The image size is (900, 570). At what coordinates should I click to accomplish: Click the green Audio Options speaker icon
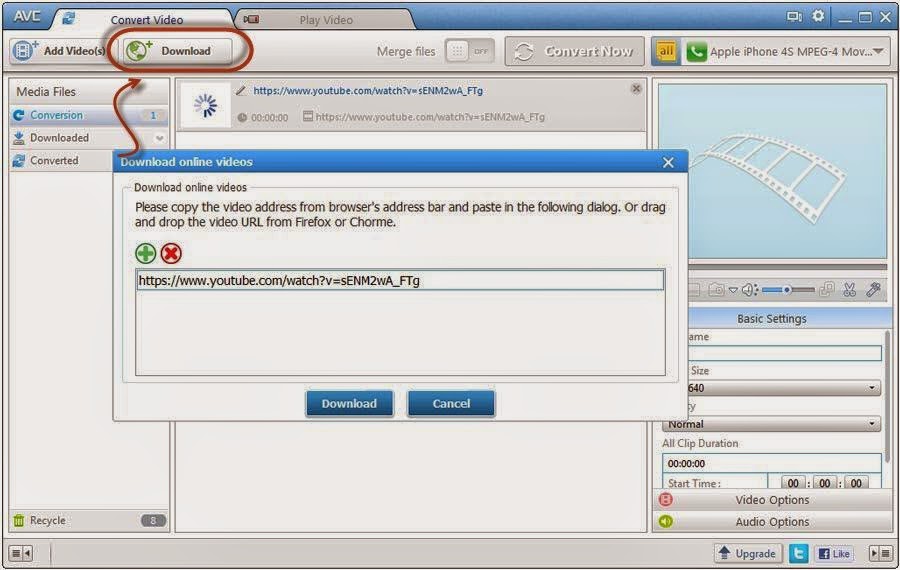(666, 521)
